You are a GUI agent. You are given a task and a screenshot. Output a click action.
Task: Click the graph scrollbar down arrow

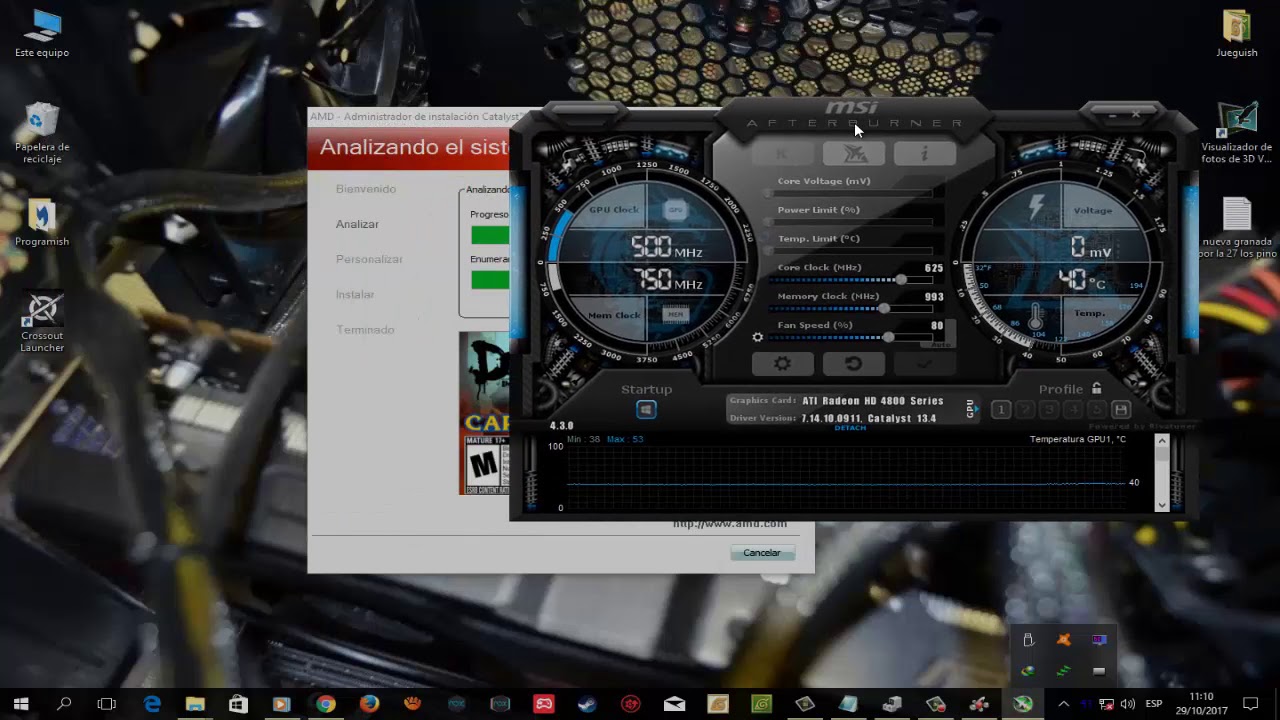click(x=1161, y=504)
